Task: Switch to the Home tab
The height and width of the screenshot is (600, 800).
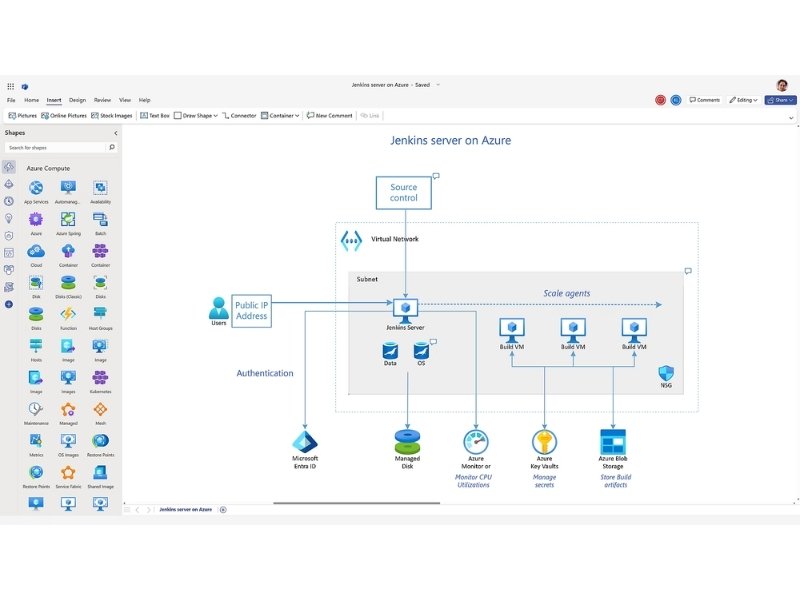Action: click(x=31, y=100)
